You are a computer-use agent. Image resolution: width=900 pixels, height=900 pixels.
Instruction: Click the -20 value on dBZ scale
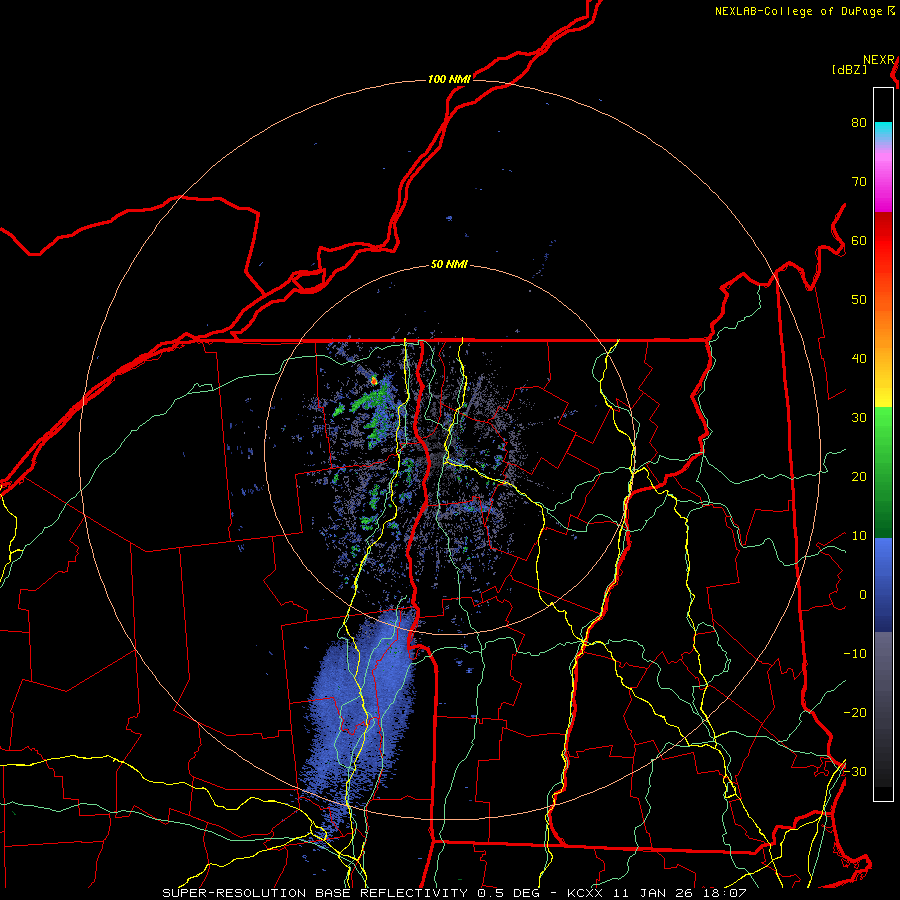855,713
